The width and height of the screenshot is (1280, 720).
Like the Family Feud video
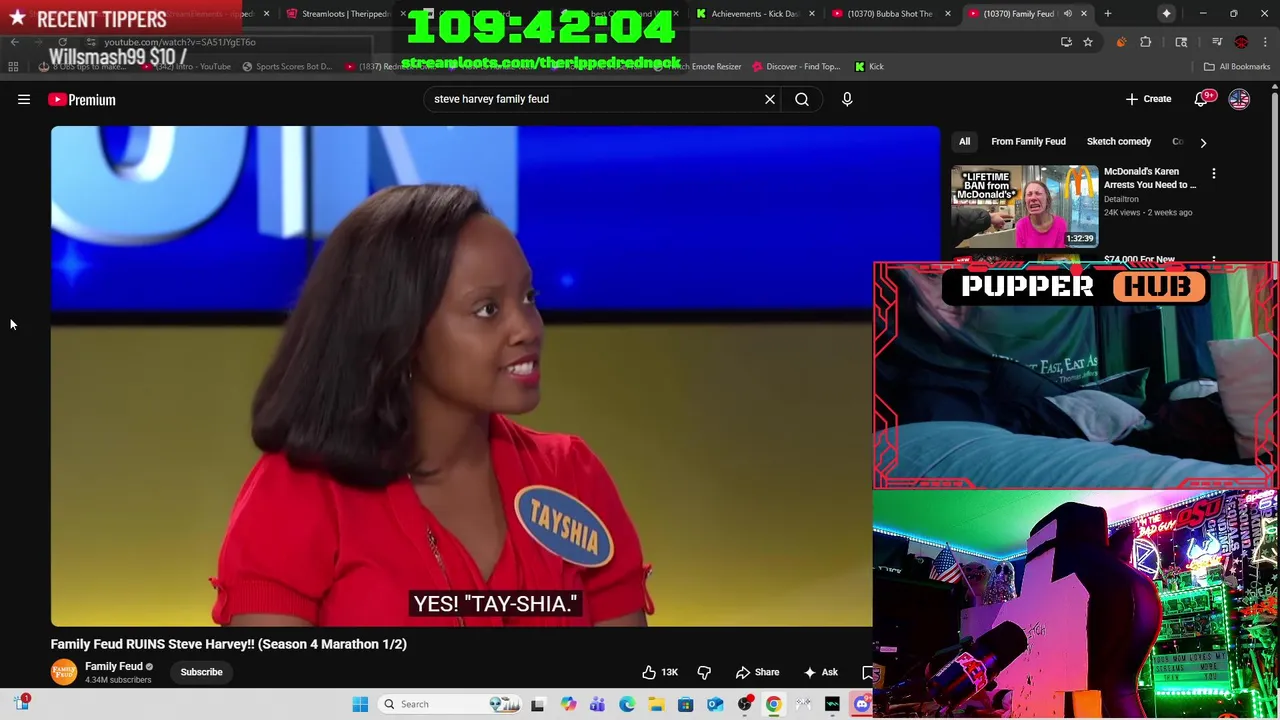point(660,672)
